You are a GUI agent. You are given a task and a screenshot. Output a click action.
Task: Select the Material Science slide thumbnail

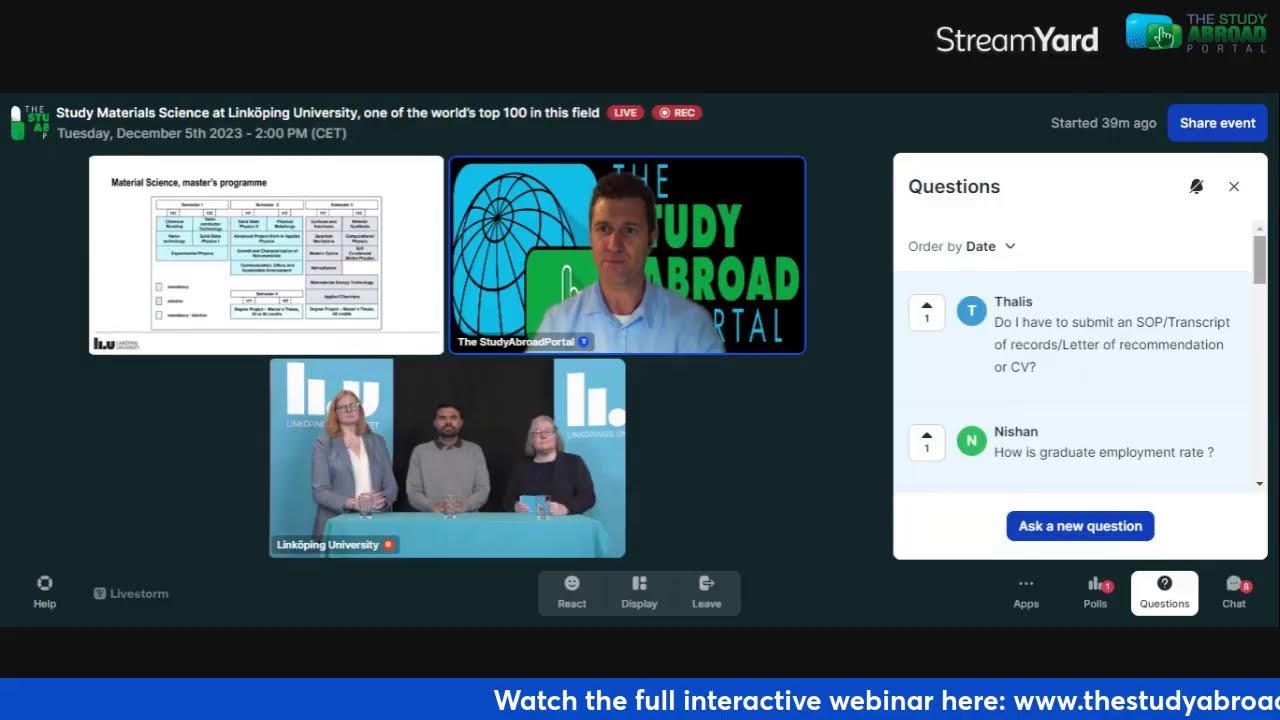(266, 255)
